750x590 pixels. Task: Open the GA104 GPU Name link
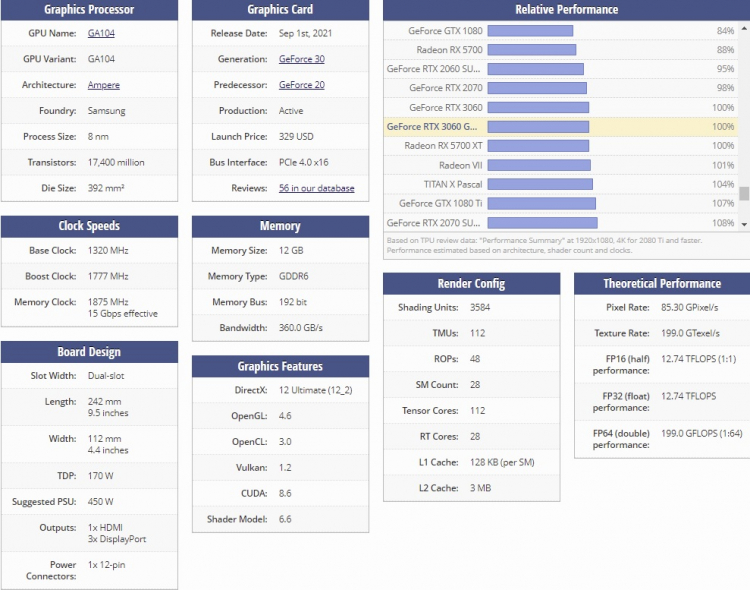[x=100, y=33]
